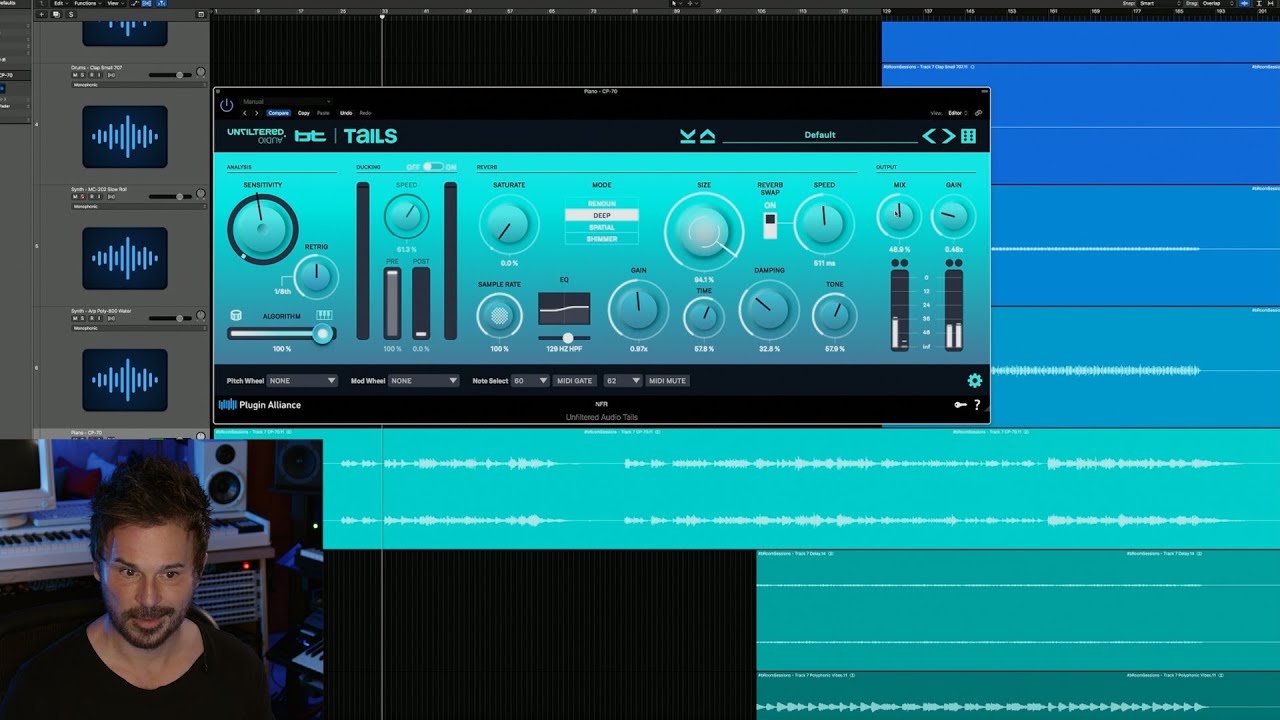Click the Time knob
This screenshot has width=1280, height=720.
click(704, 318)
